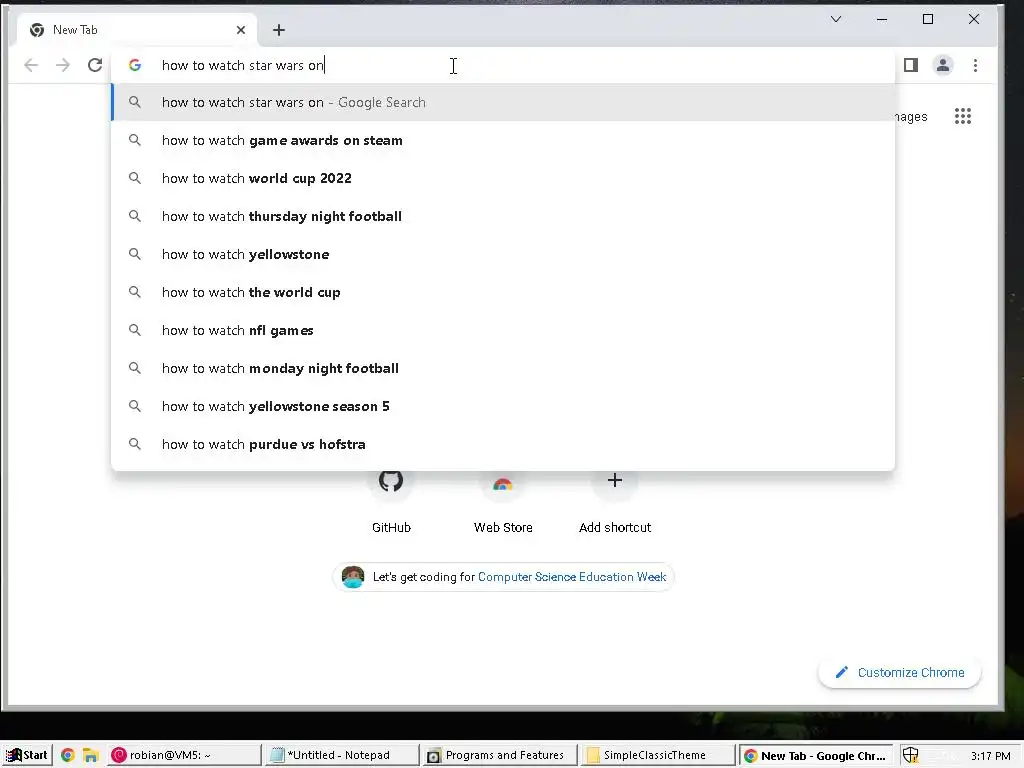Select the New Tab browser tab
Viewport: 1024px width, 768px height.
(x=136, y=30)
